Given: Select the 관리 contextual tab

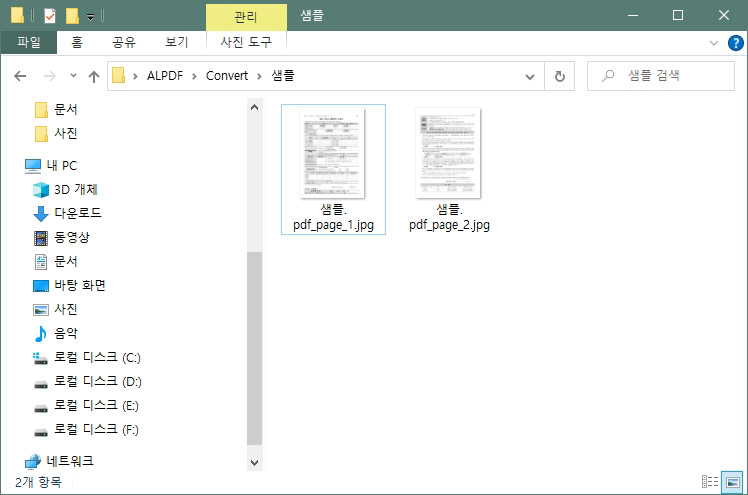Looking at the screenshot, I should [246, 17].
